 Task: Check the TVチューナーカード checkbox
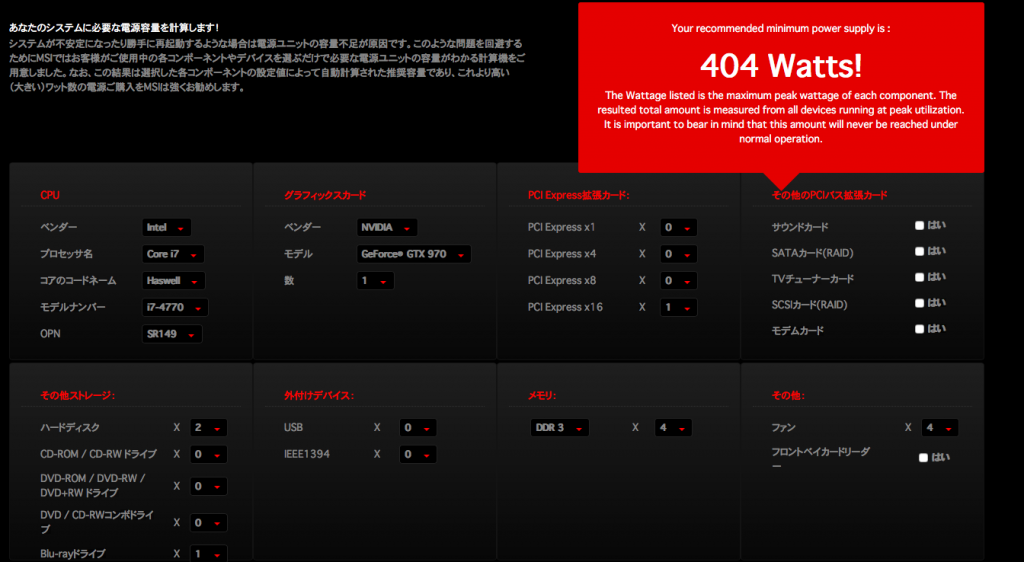920,277
